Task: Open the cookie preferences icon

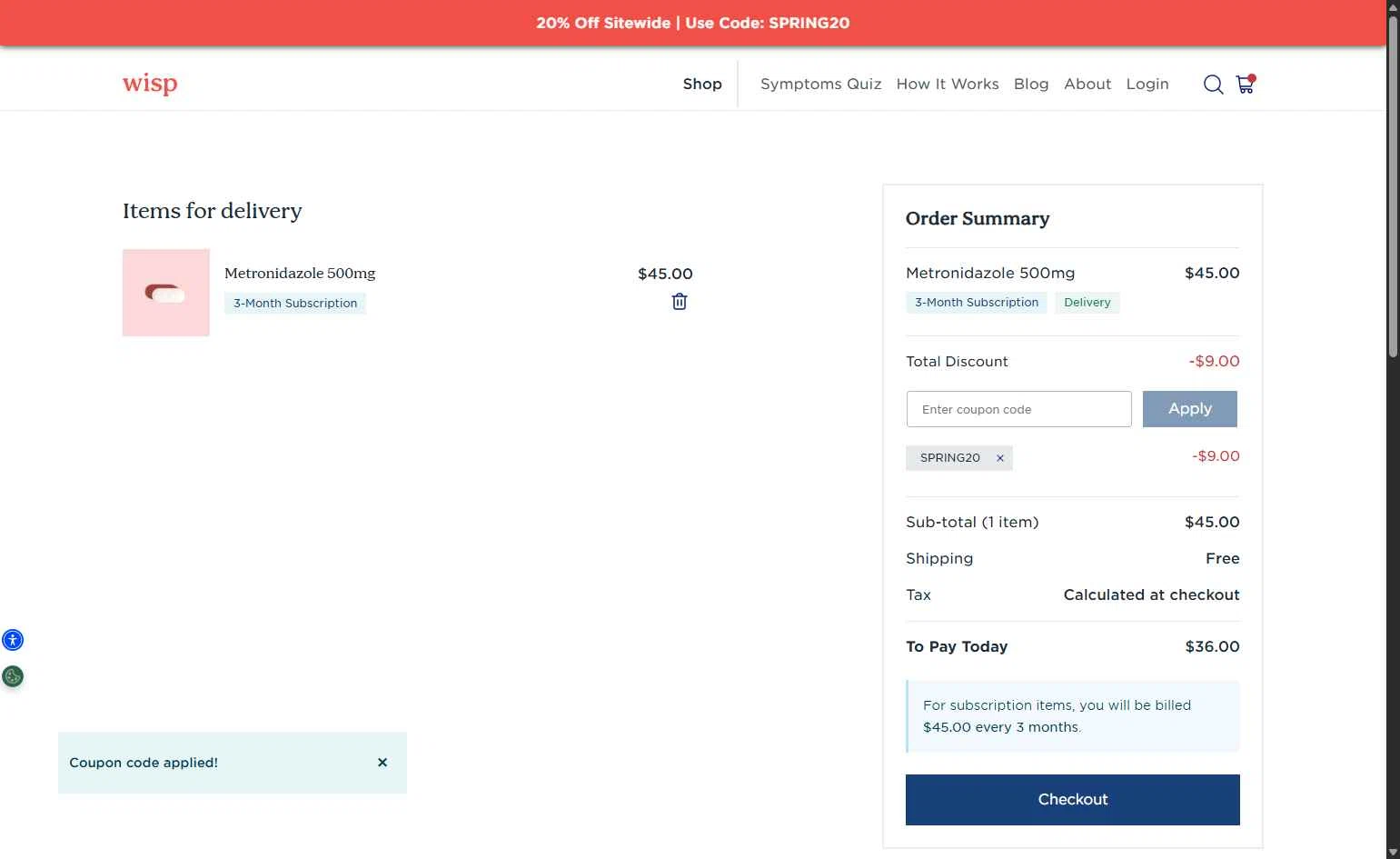Action: pos(13,676)
